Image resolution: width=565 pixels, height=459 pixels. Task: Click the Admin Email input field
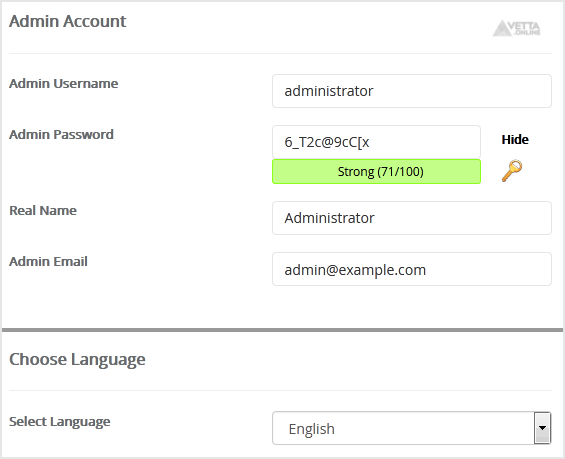(411, 269)
